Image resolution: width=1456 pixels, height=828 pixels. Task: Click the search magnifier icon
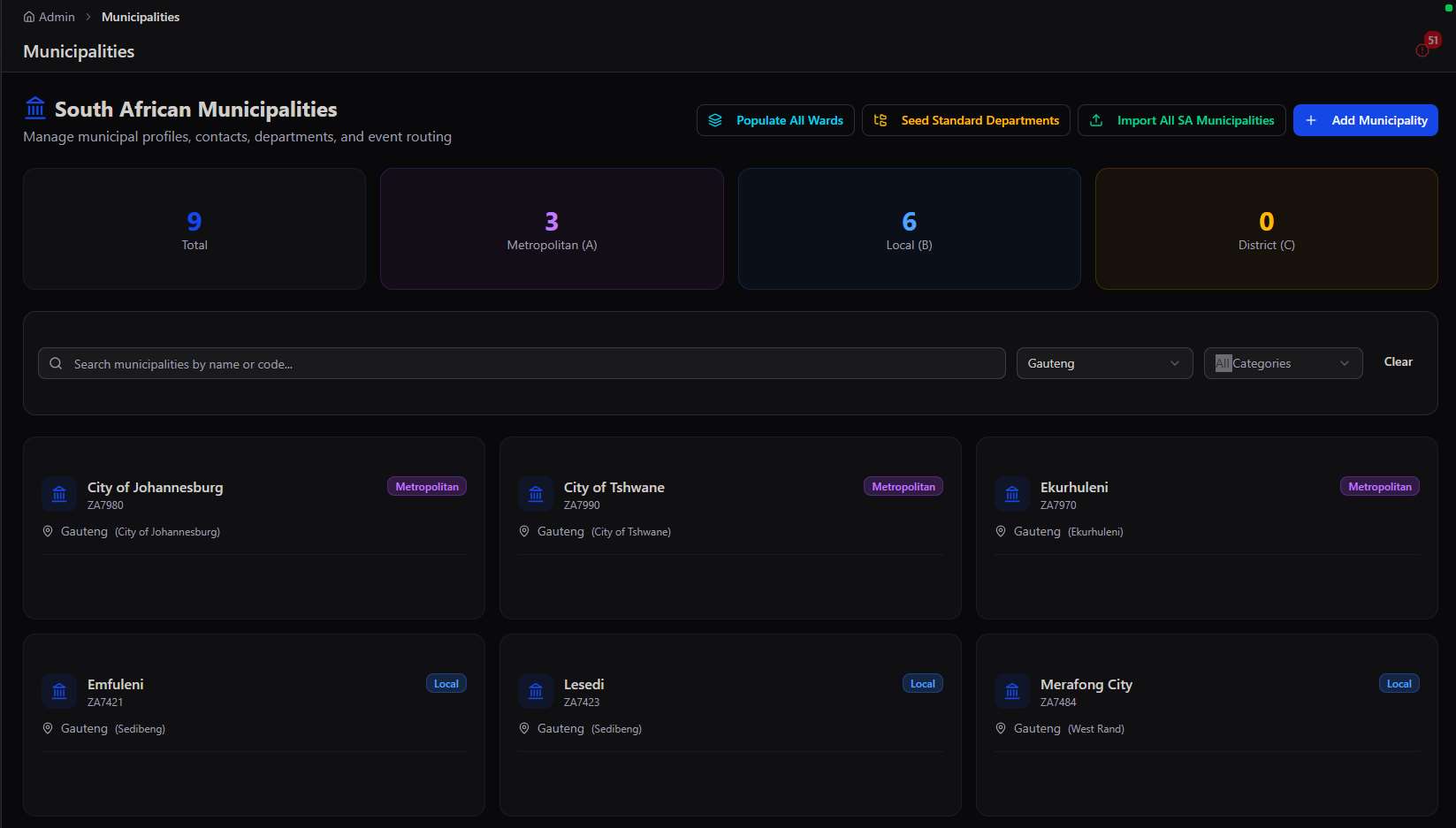click(56, 363)
